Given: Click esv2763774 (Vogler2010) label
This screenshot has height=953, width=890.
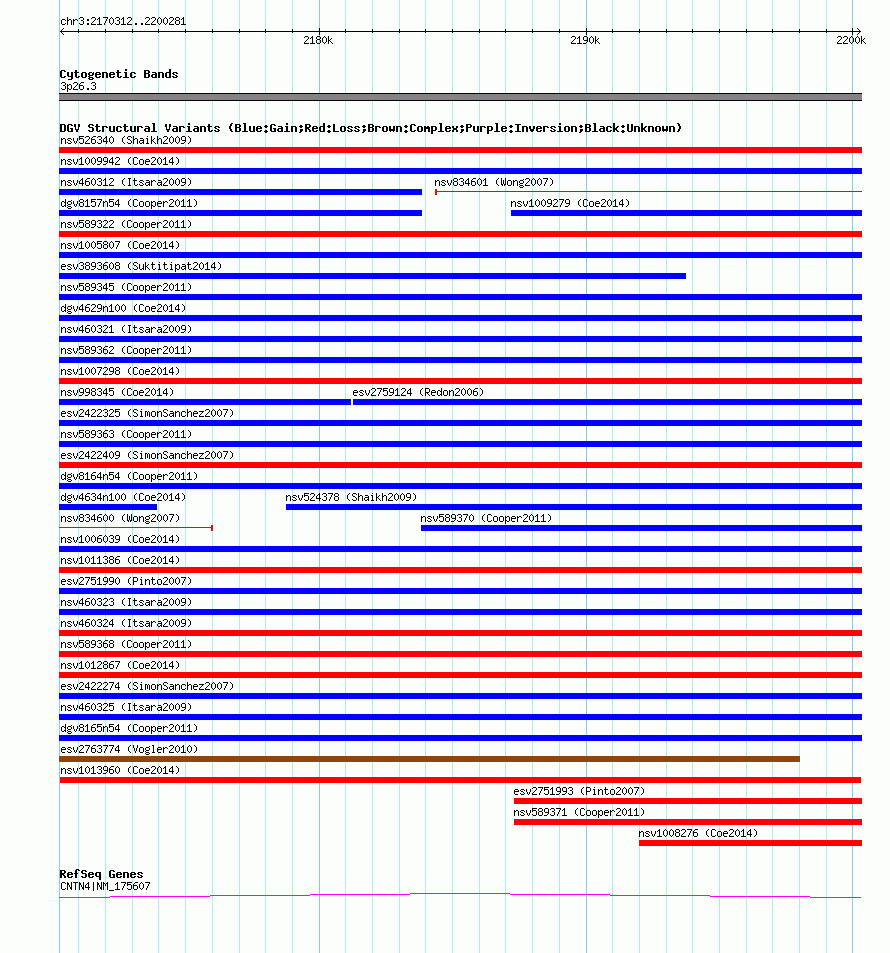Looking at the screenshot, I should (x=129, y=749).
